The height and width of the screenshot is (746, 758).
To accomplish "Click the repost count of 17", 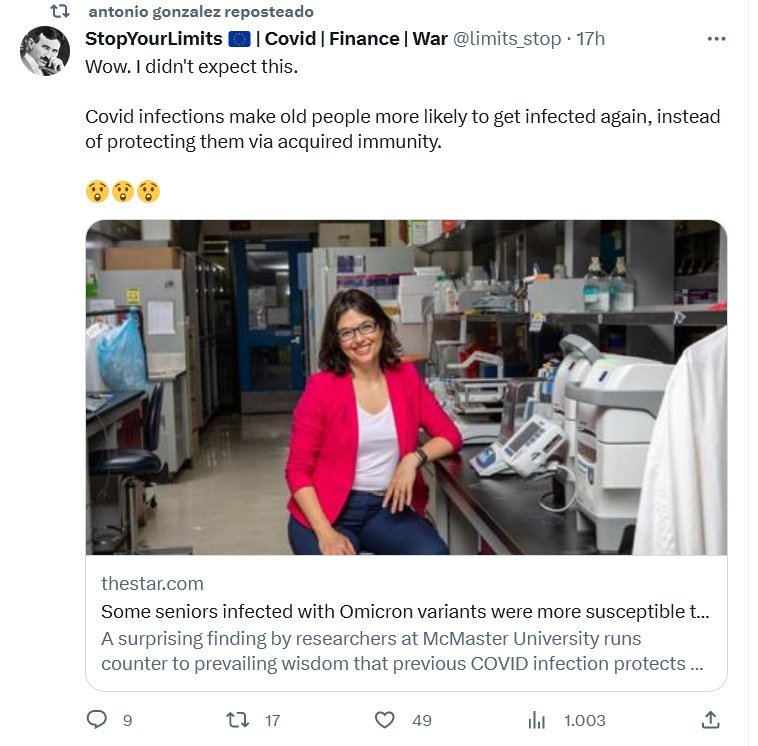I will tap(272, 720).
